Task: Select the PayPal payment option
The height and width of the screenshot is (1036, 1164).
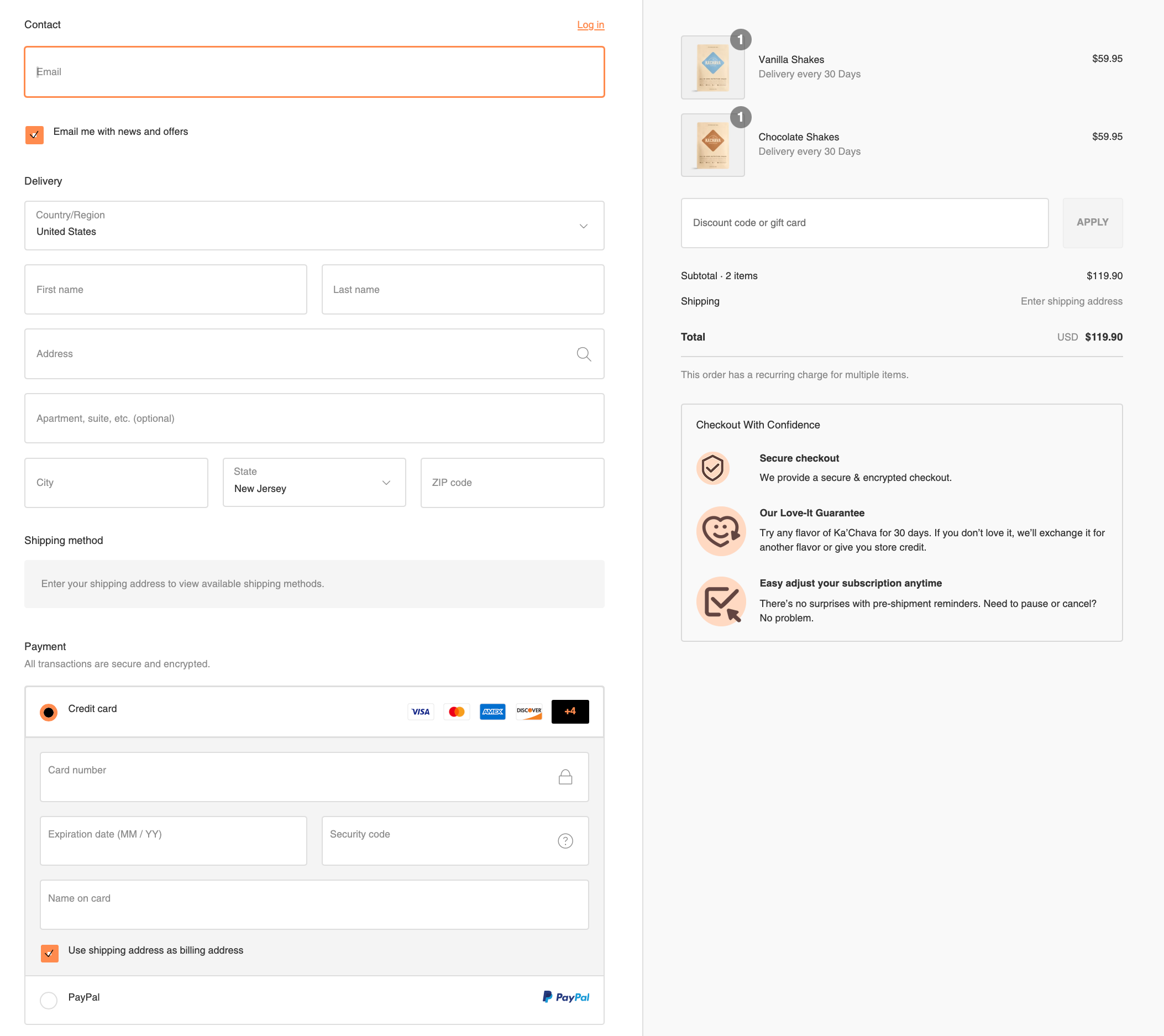Action: coord(49,1000)
